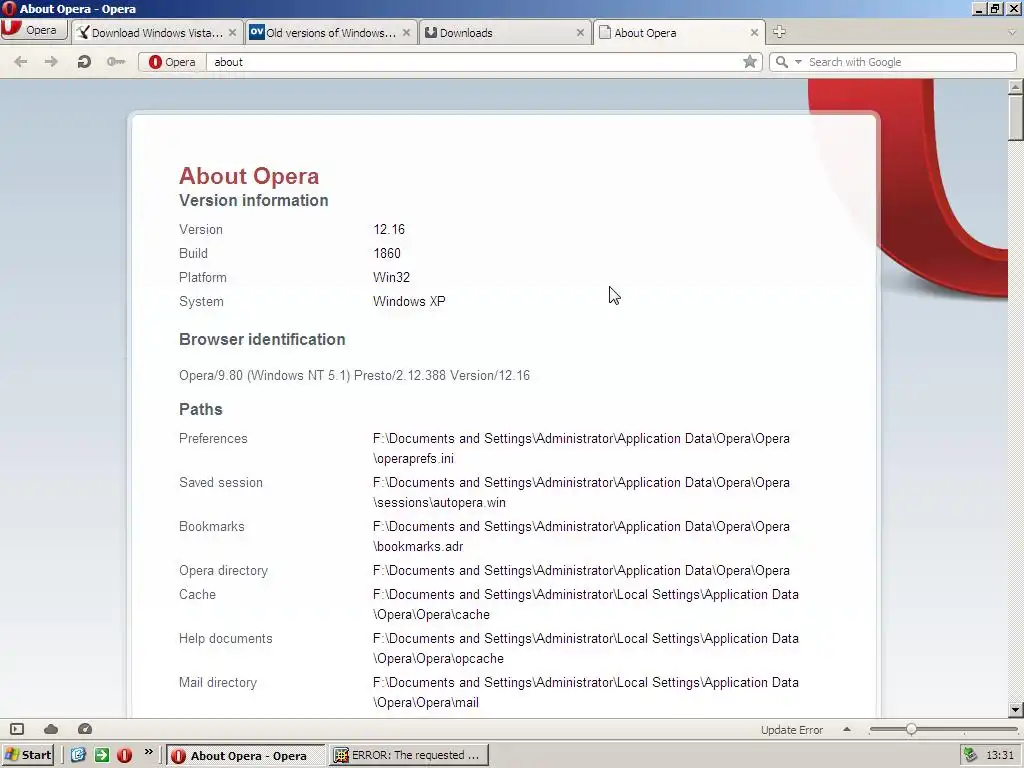The image size is (1024, 768).
Task: Close the Download Windows Vista tab
Action: point(232,33)
